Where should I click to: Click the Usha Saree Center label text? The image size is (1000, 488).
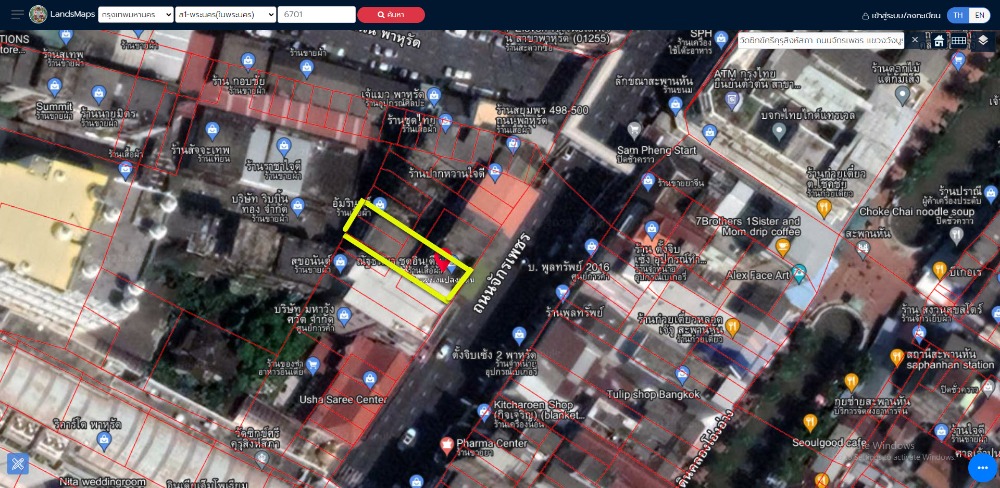[343, 399]
